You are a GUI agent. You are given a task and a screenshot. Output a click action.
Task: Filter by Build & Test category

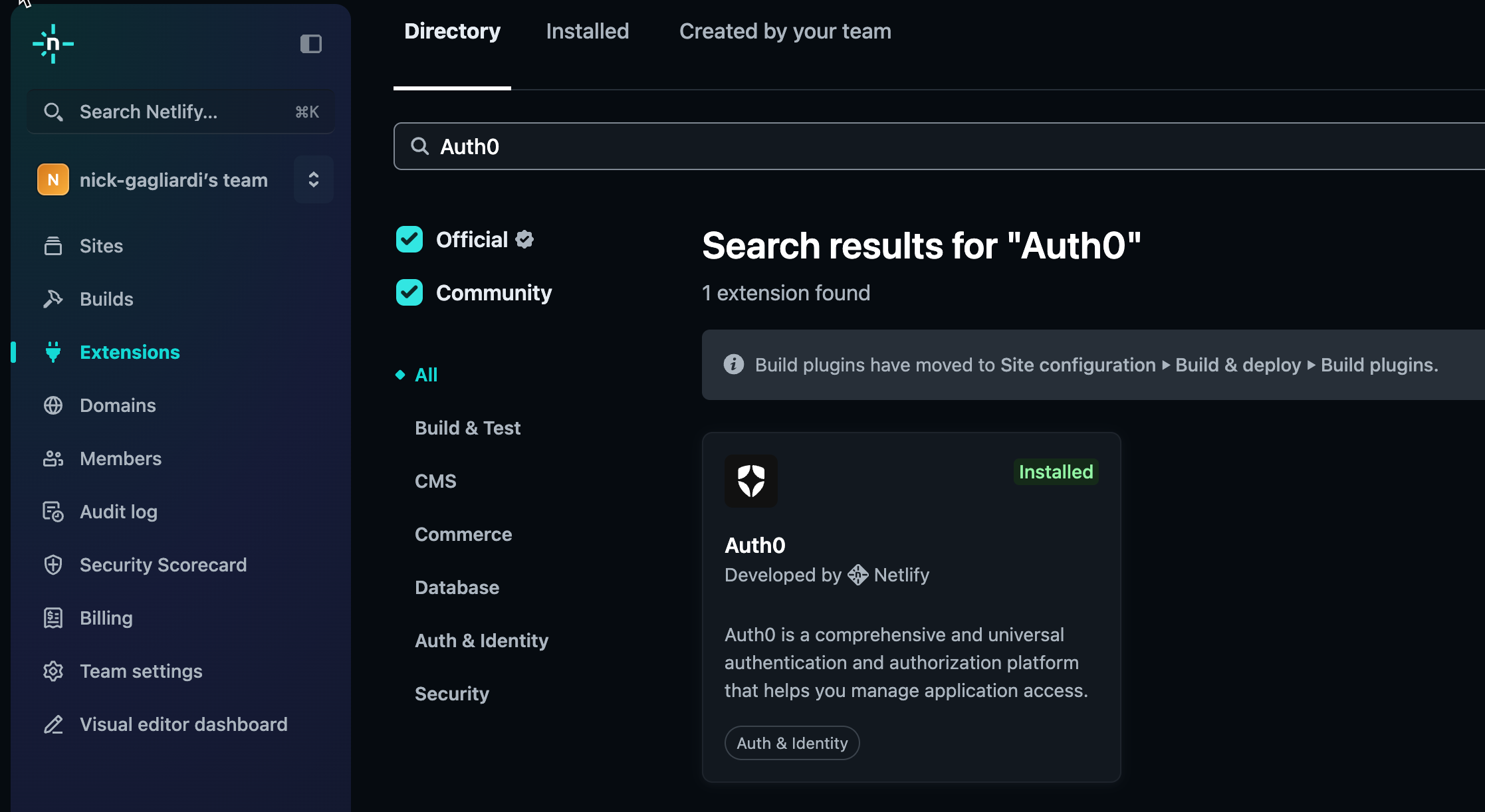(x=467, y=428)
